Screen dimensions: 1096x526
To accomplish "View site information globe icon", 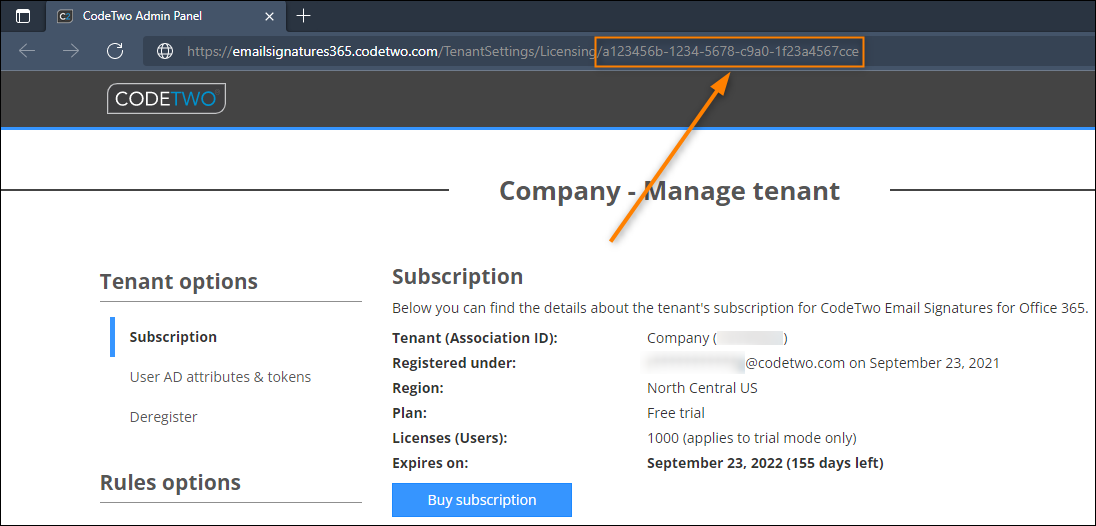I will point(165,51).
